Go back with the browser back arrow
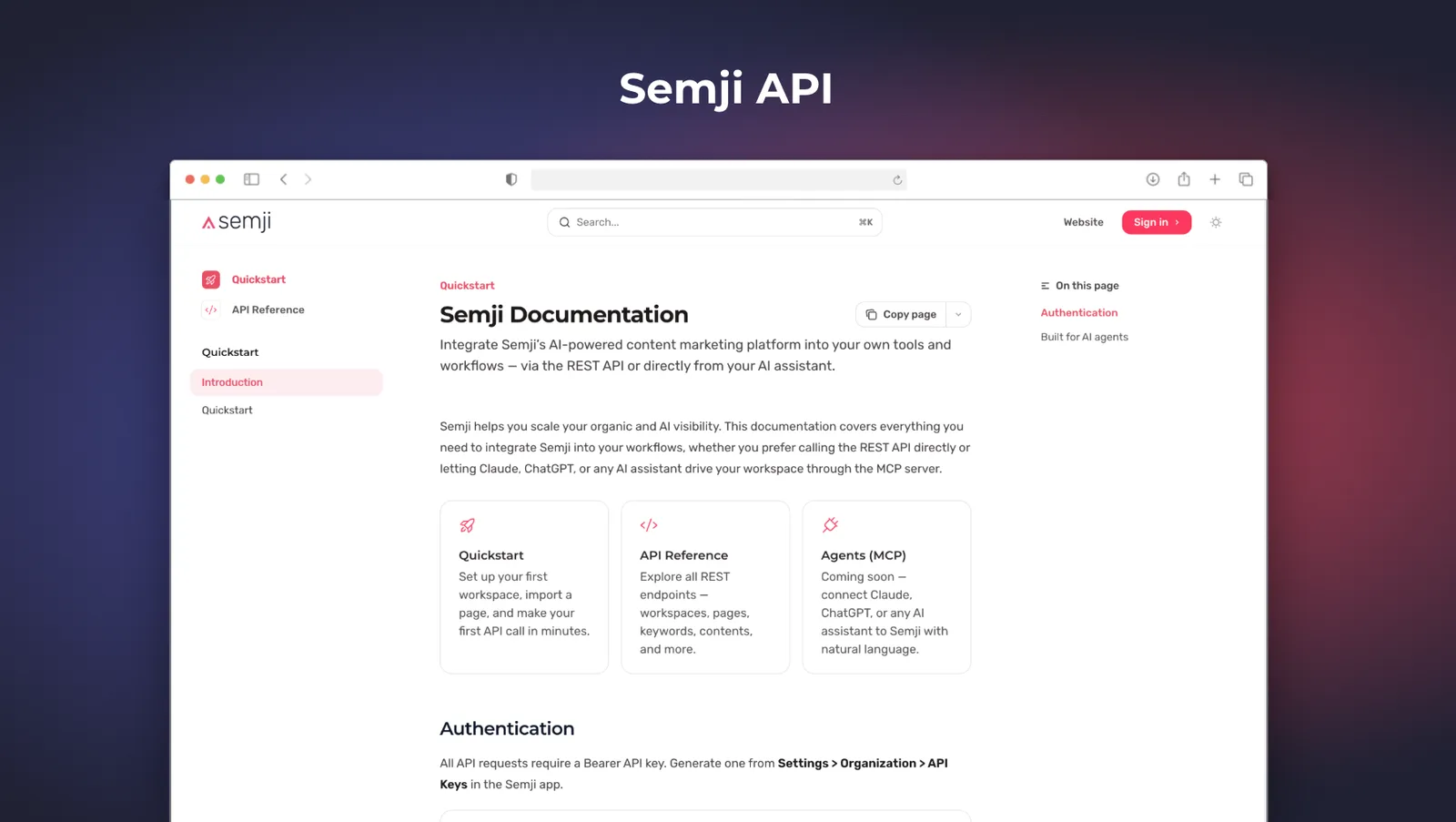1456x822 pixels. (x=283, y=179)
